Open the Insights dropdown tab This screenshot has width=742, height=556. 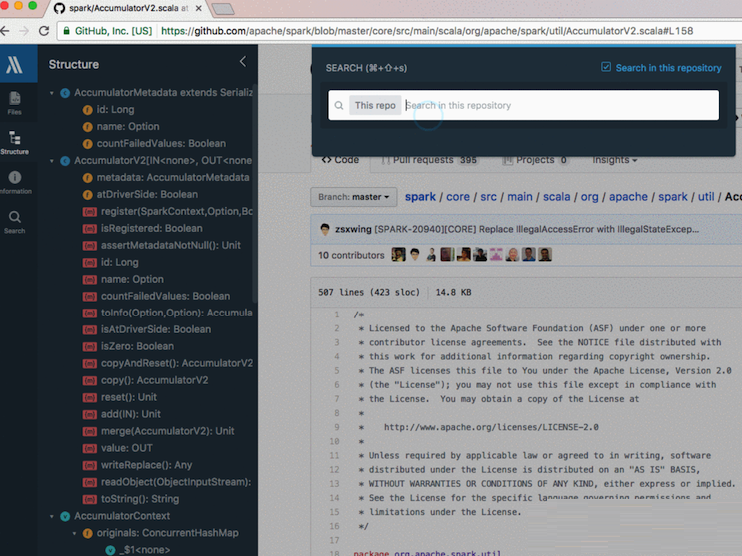tap(614, 160)
